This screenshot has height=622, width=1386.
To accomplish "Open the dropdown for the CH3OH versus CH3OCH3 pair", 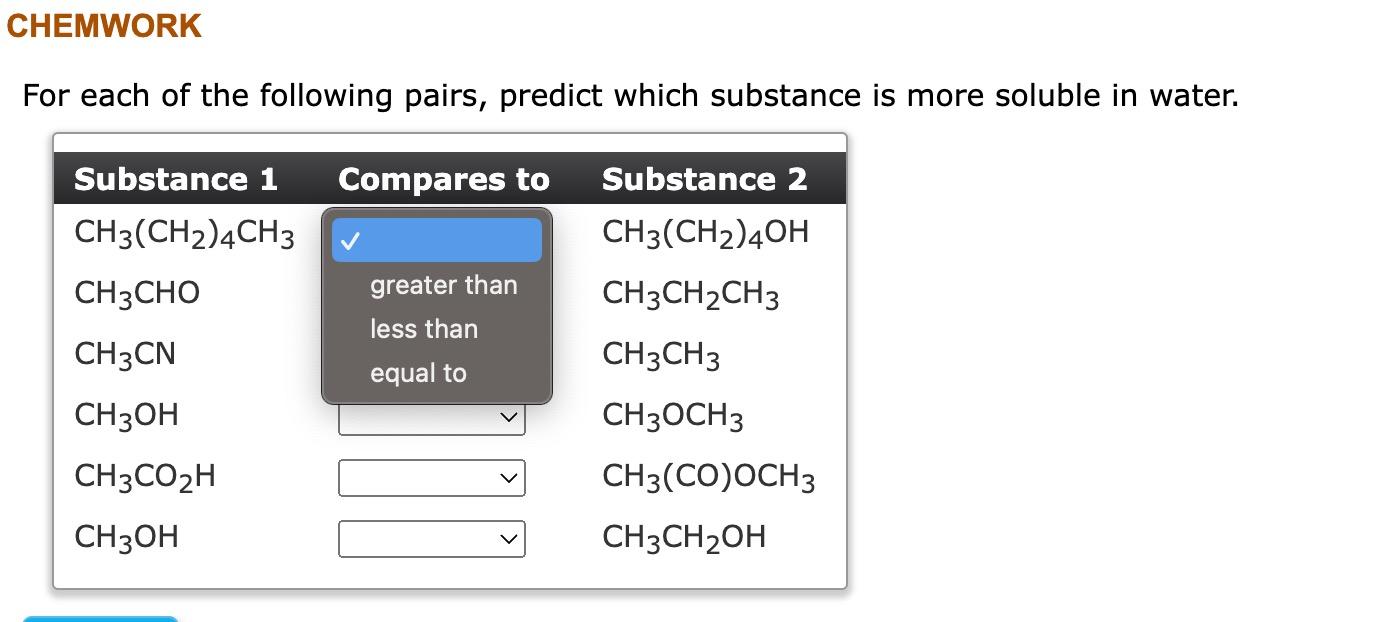I will 431,416.
